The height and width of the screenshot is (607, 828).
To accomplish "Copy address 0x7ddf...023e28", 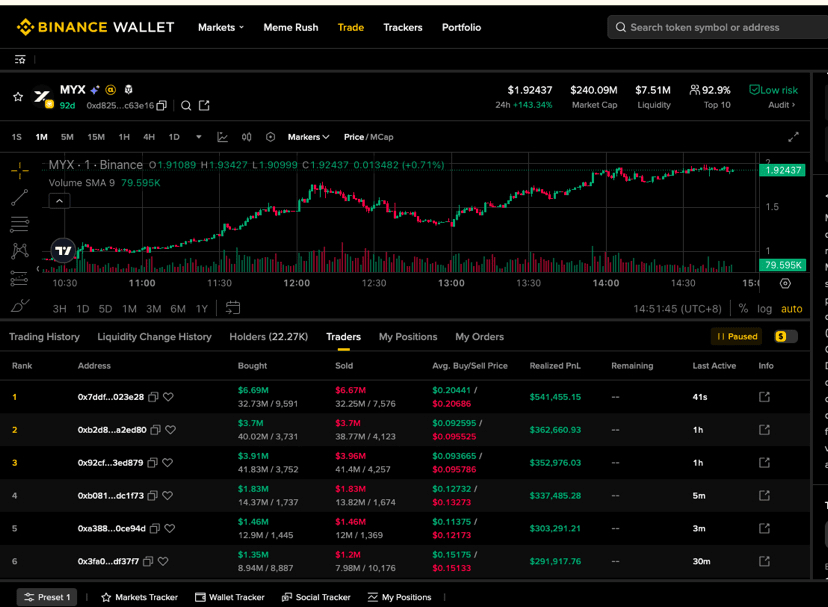I will tap(153, 397).
